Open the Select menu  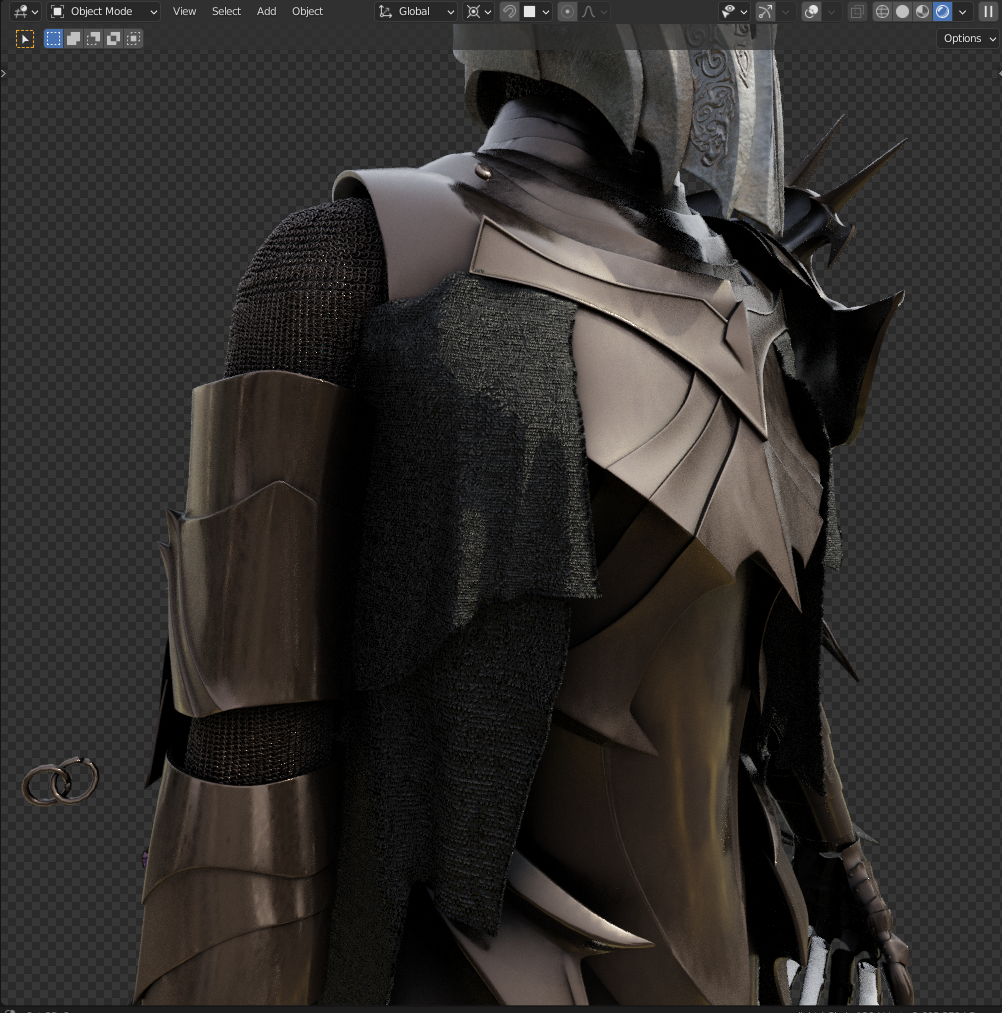coord(226,12)
